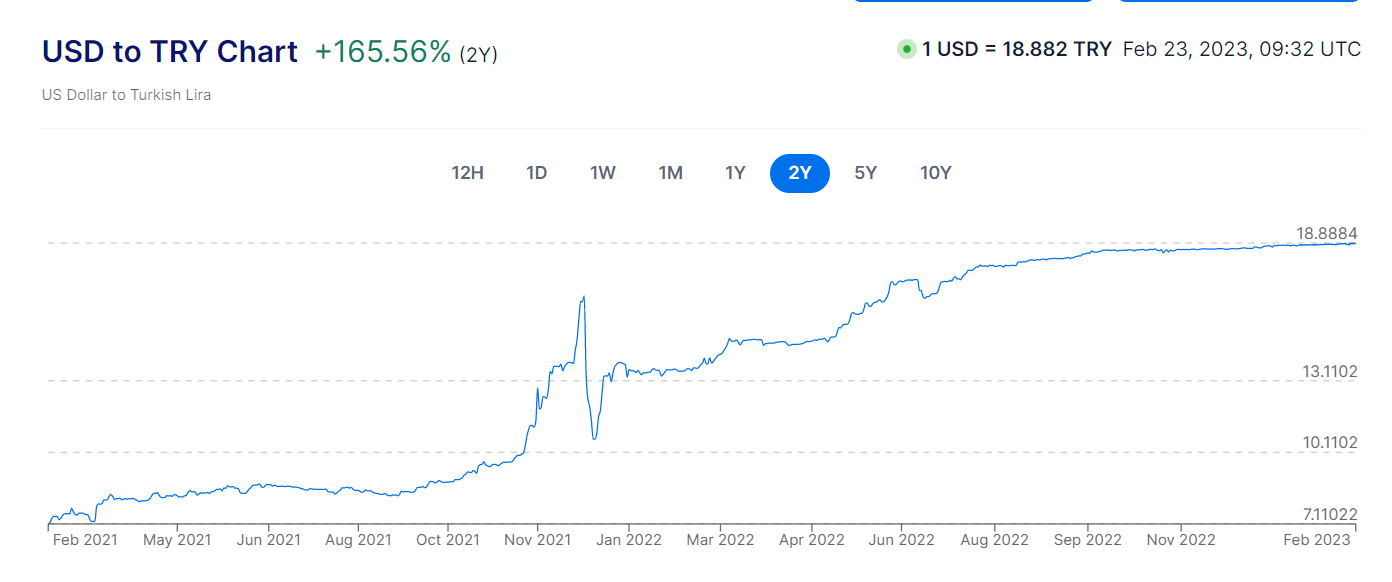This screenshot has width=1392, height=582.
Task: Open the 10Y time range
Action: point(935,173)
